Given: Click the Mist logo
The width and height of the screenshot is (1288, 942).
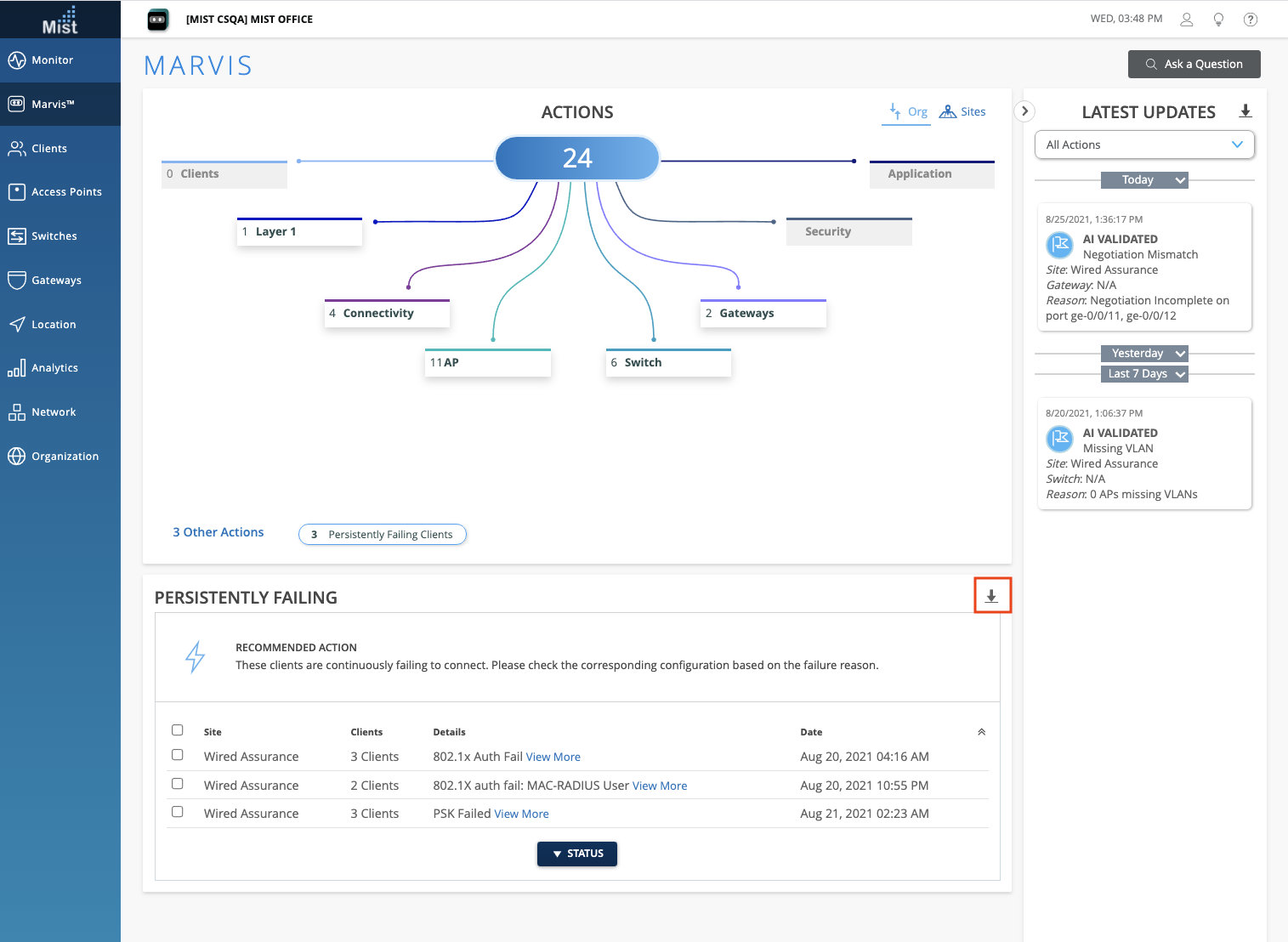Looking at the screenshot, I should tap(60, 20).
